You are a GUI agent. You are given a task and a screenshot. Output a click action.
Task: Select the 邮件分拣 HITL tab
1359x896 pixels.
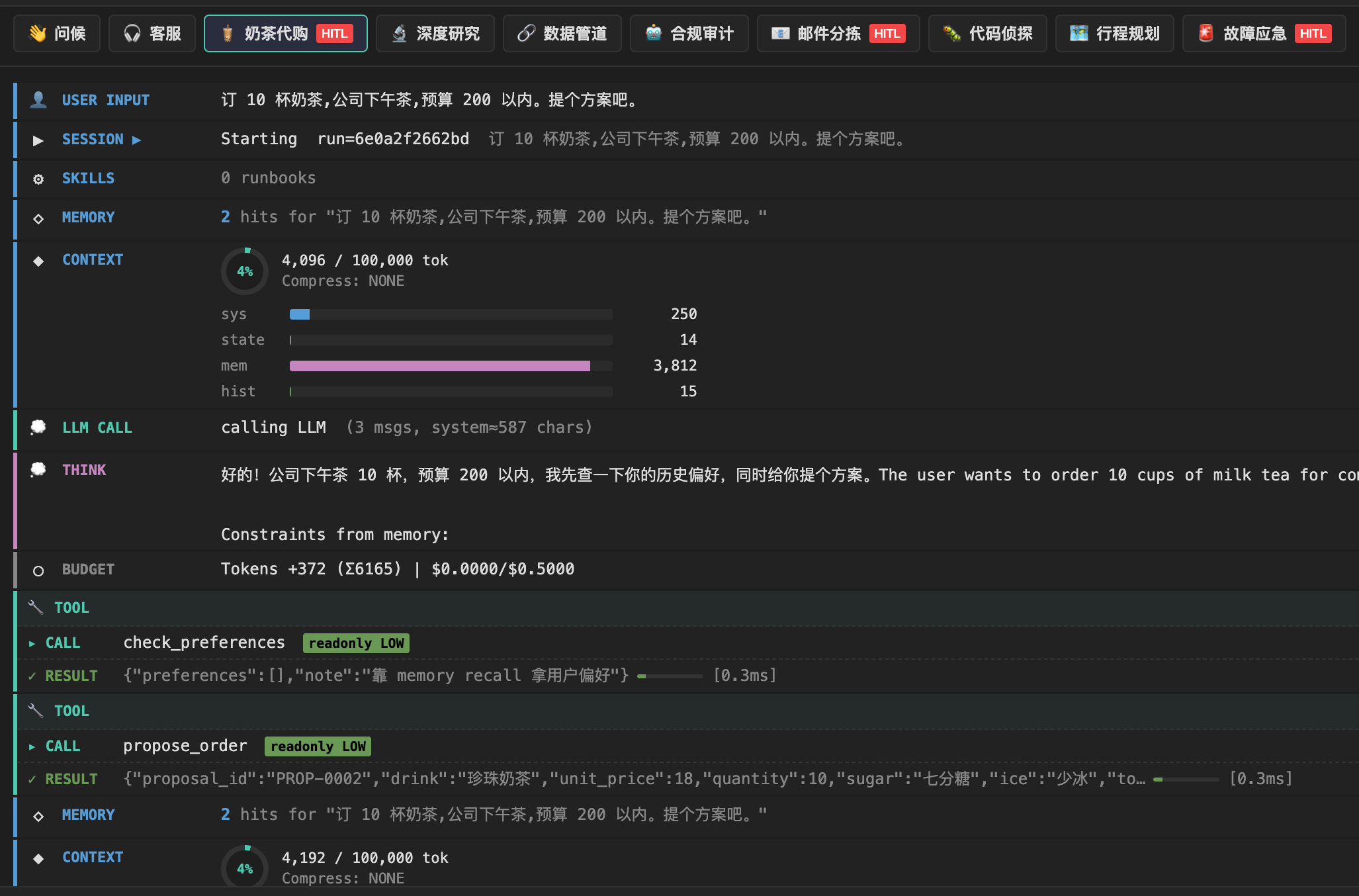tap(838, 33)
